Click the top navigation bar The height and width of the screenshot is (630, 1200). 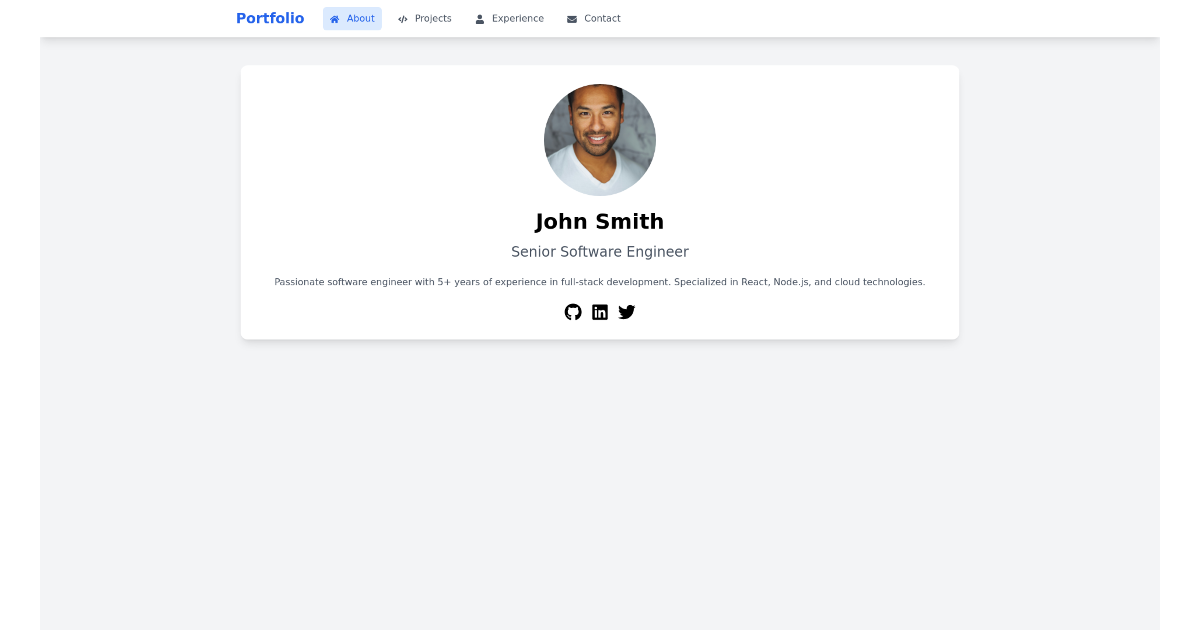click(x=600, y=18)
